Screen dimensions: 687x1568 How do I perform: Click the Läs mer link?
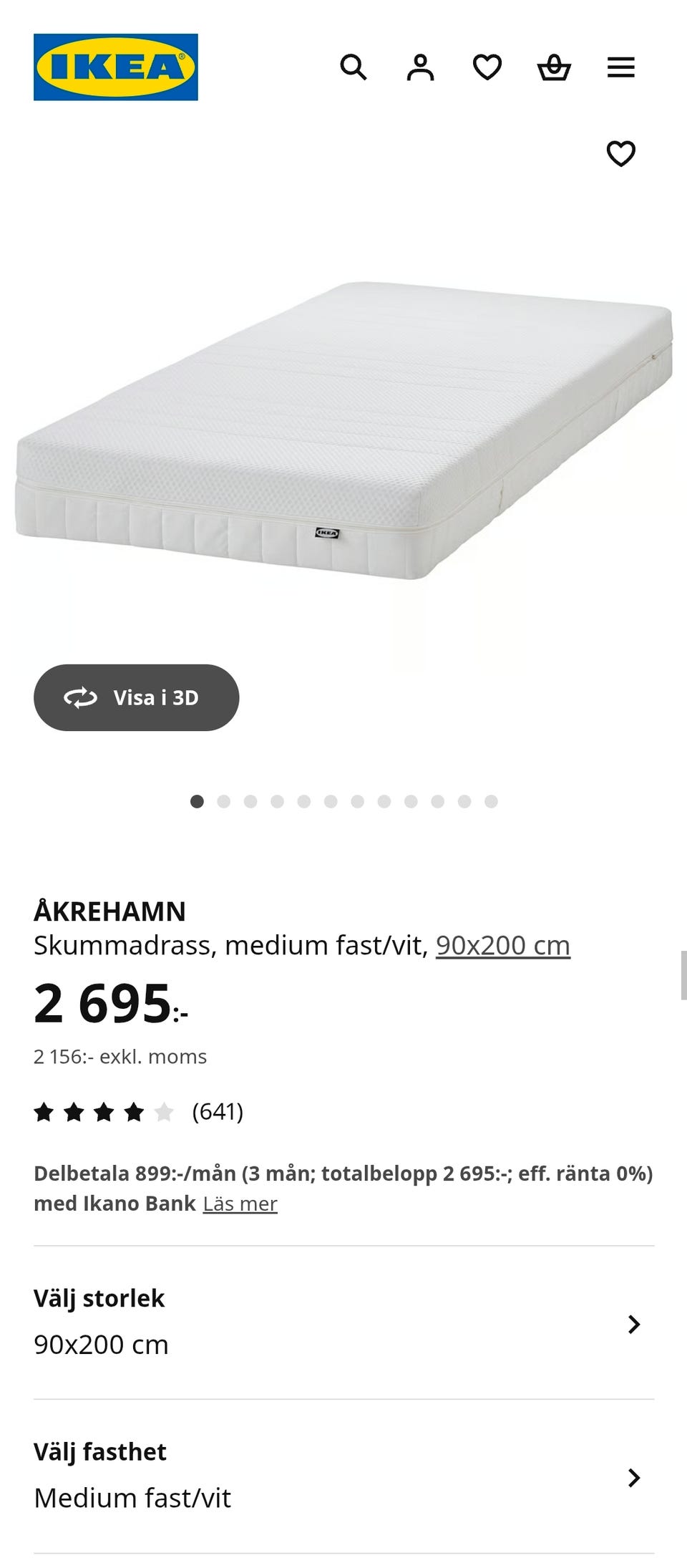(x=240, y=1204)
